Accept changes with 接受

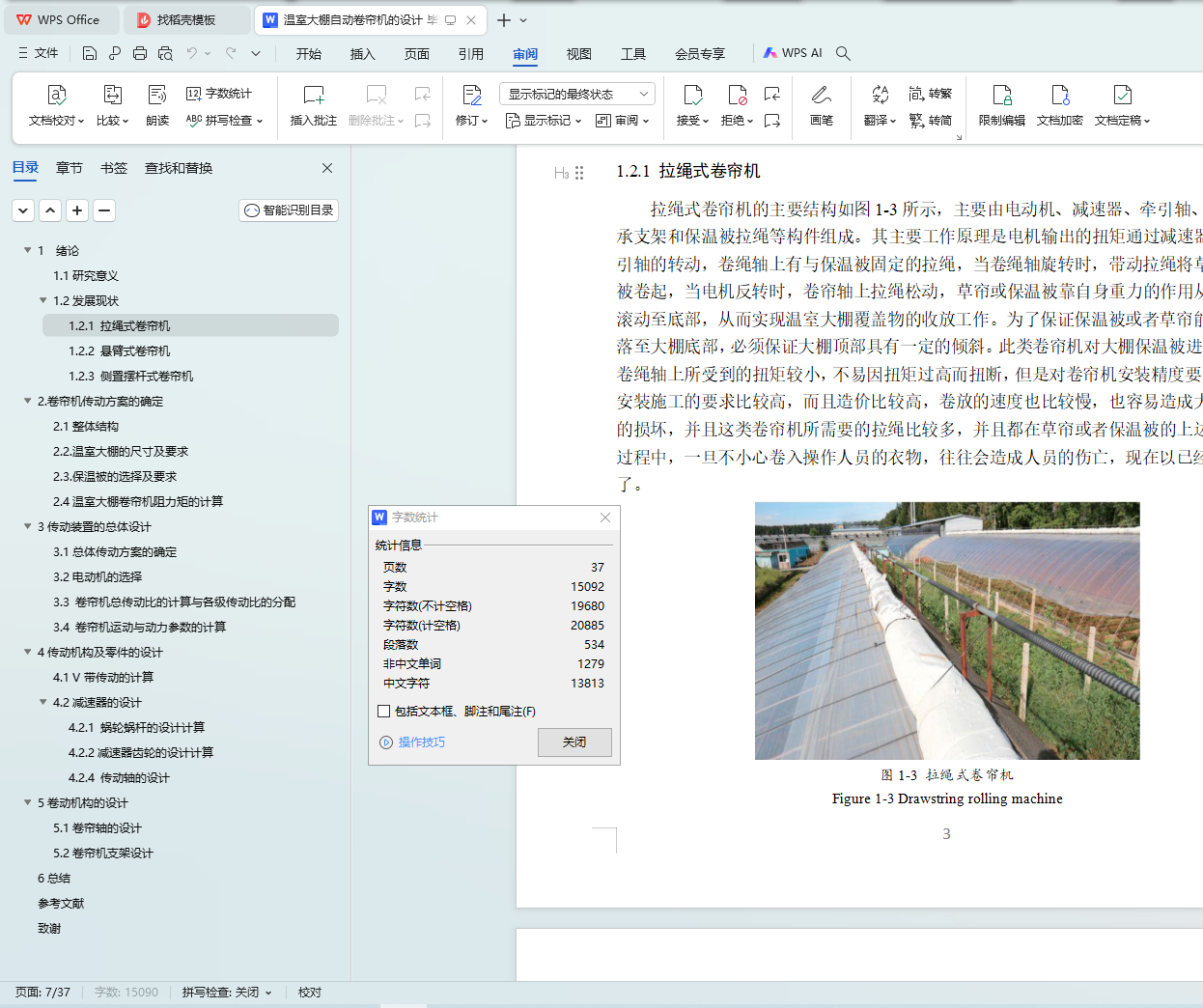(693, 106)
